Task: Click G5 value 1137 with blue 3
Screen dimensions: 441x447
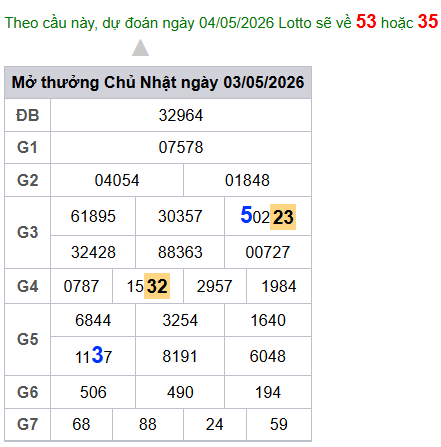Action: pos(93,355)
